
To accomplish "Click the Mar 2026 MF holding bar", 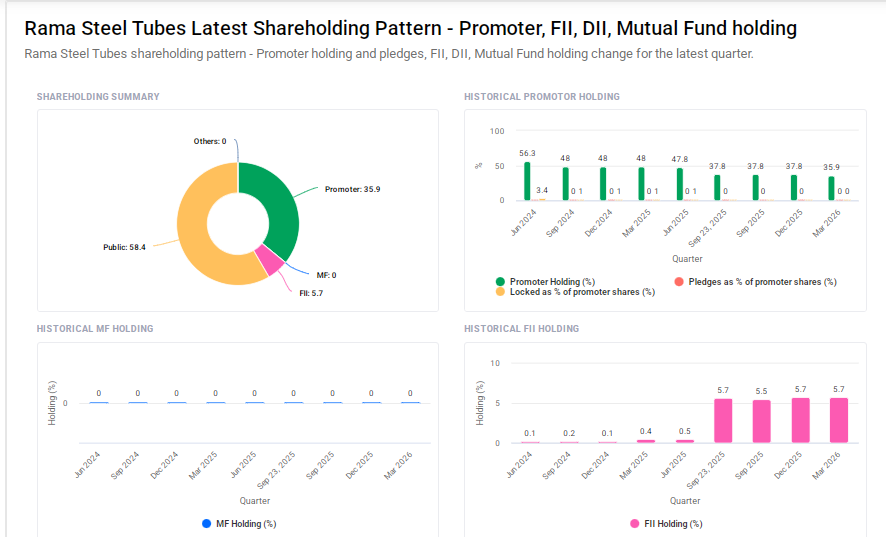I will pos(410,402).
